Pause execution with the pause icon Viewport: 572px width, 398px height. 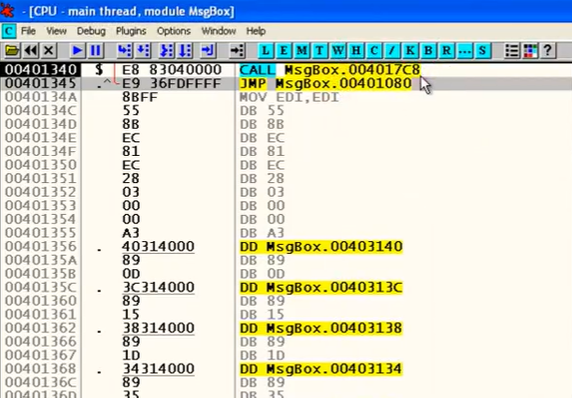pyautogui.click(x=96, y=50)
